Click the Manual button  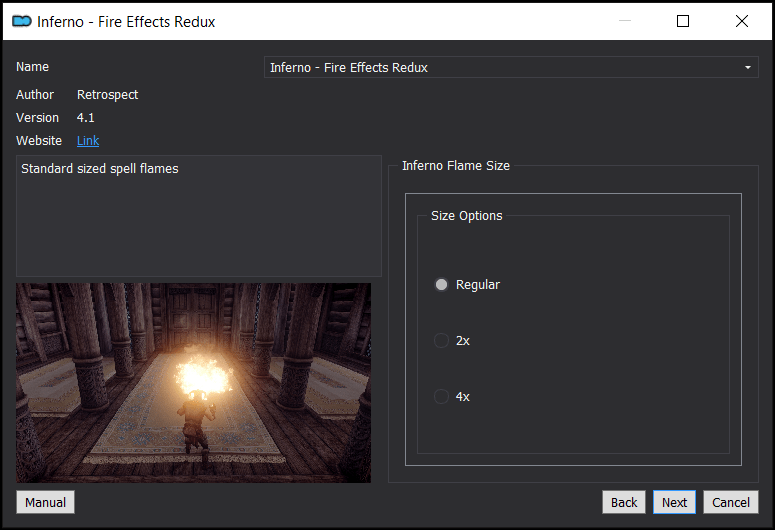point(45,502)
